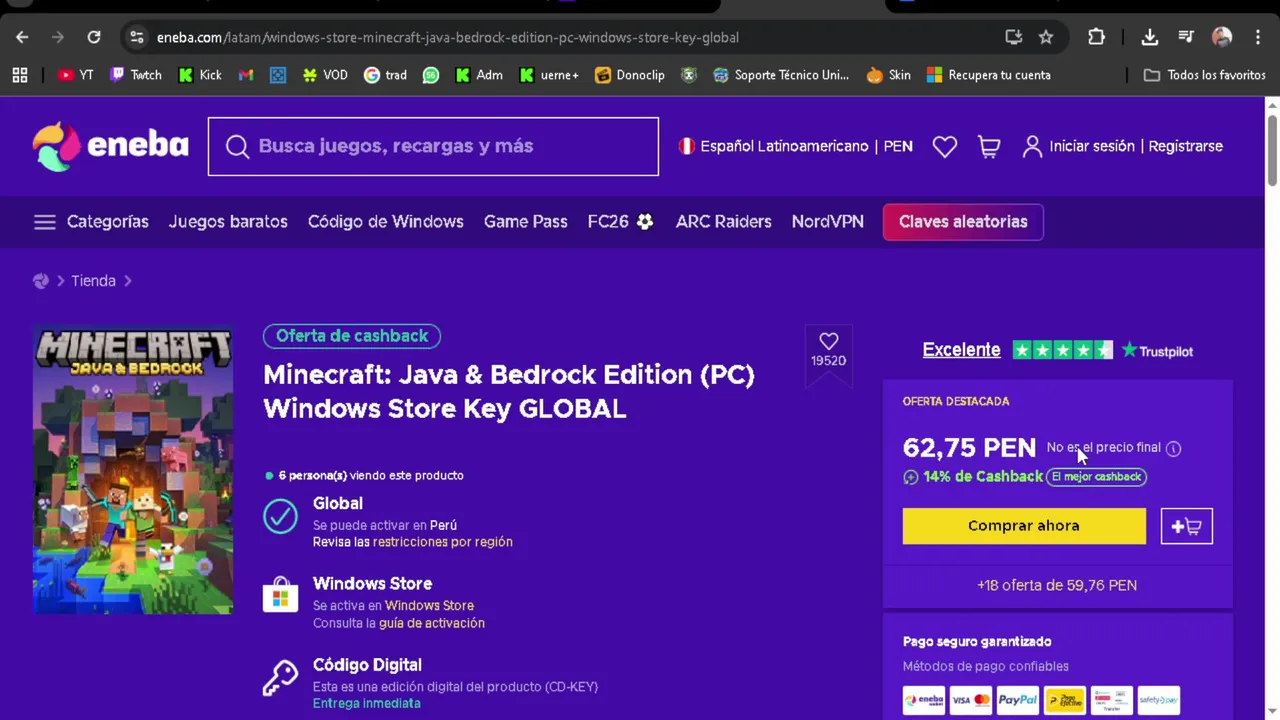The height and width of the screenshot is (720, 1280).
Task: Click the 14% de Cashback text
Action: point(983,477)
